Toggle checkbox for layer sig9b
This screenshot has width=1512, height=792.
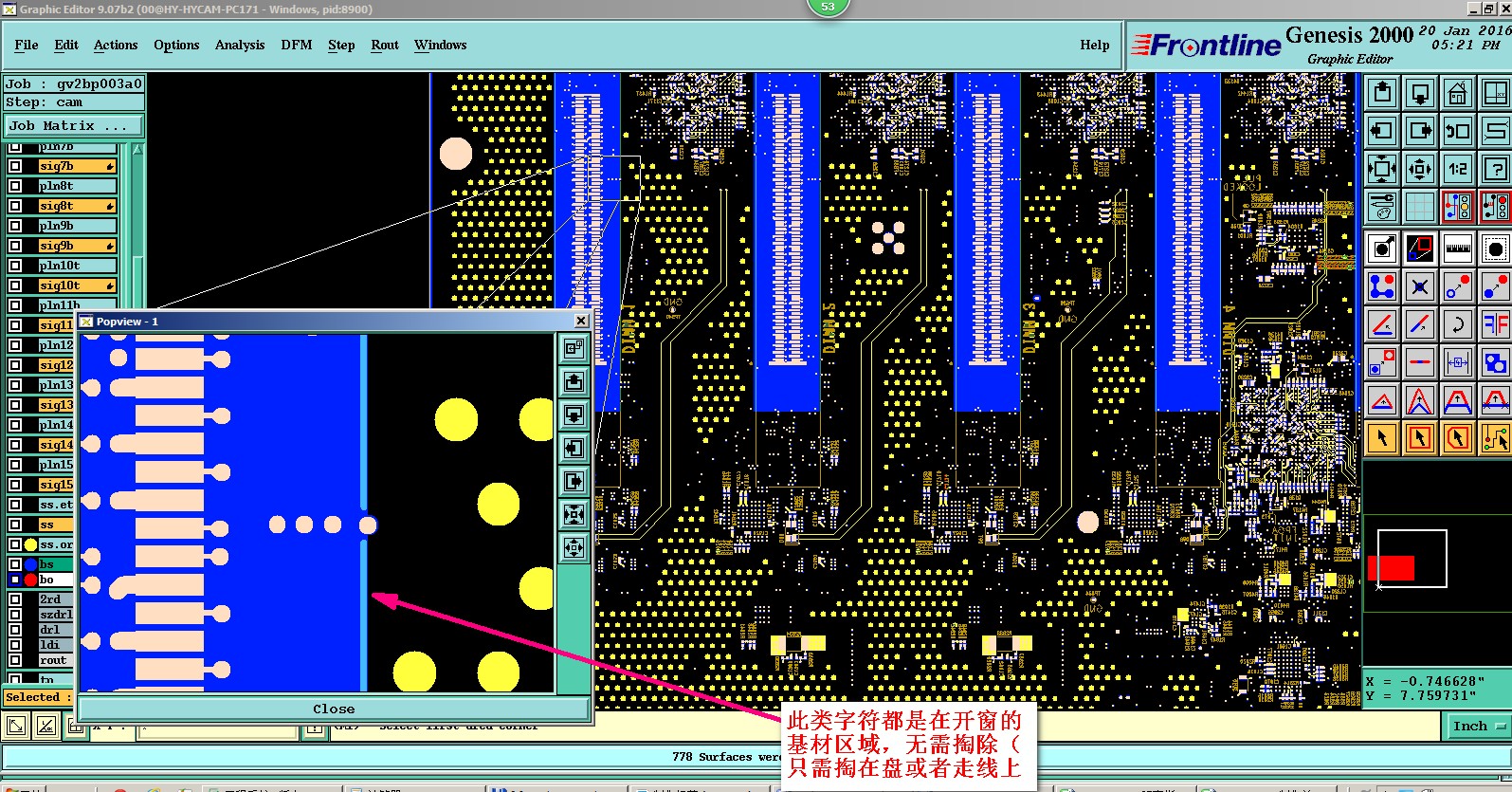pos(15,246)
